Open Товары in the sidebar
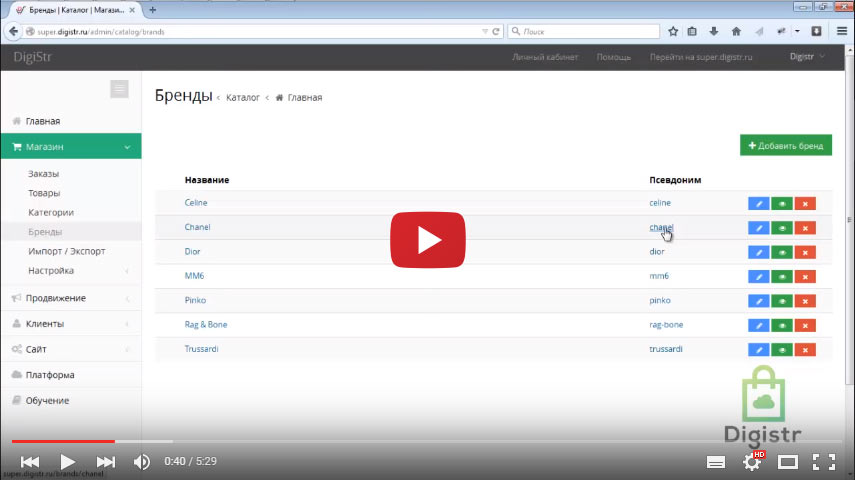The width and height of the screenshot is (855, 480). point(44,193)
